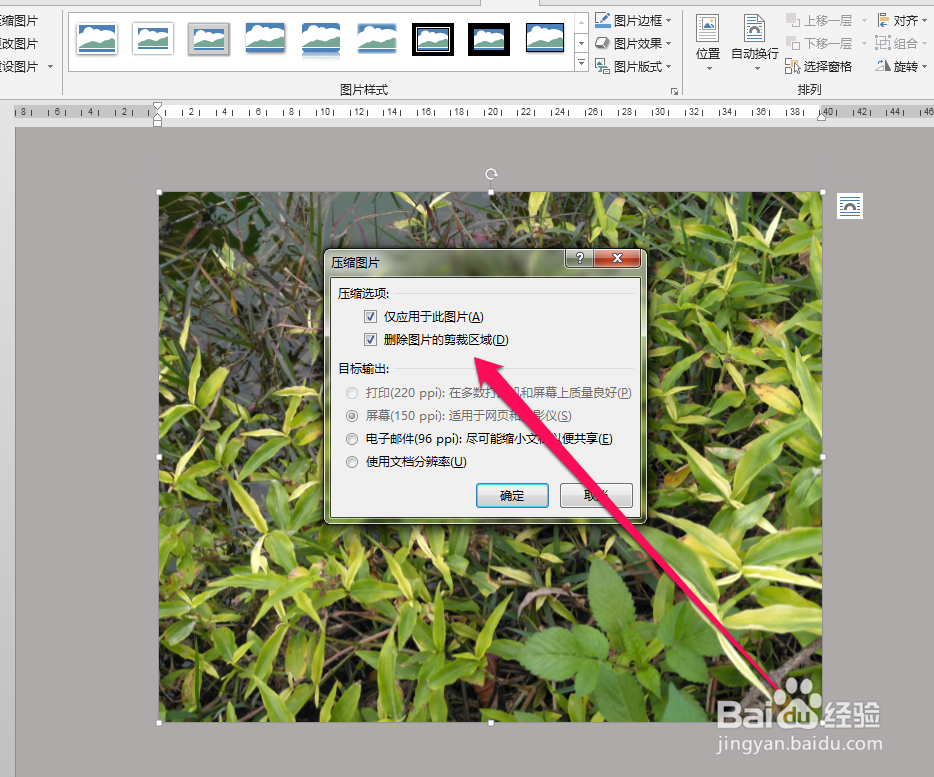
Task: Expand the 位置 position dropdown arrow
Action: point(709,69)
